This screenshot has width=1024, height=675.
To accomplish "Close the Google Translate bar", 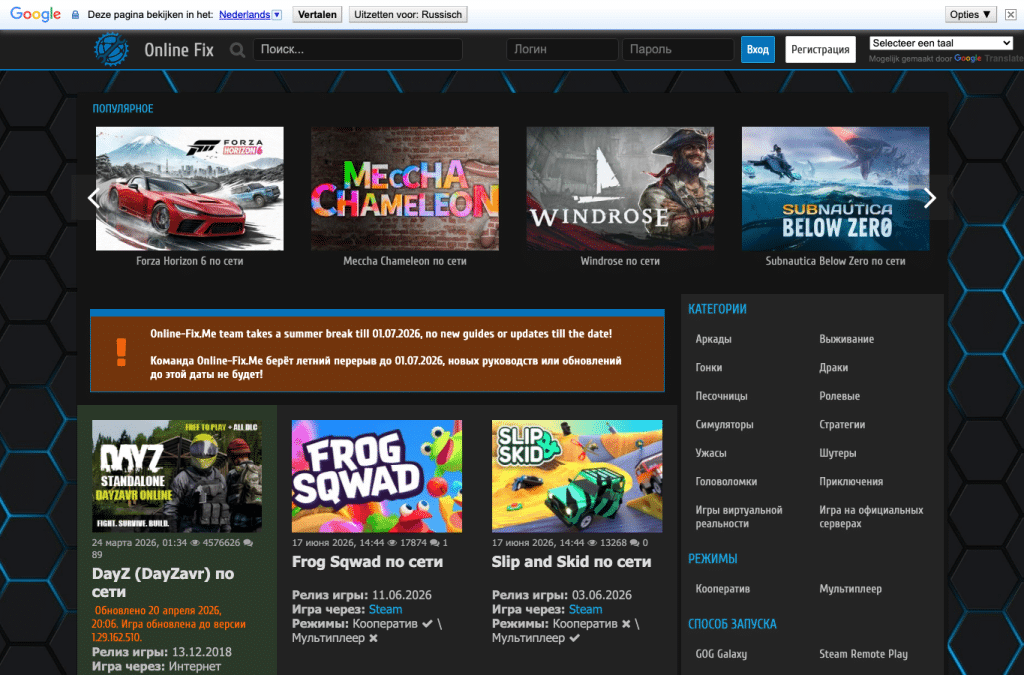I will coord(1010,14).
